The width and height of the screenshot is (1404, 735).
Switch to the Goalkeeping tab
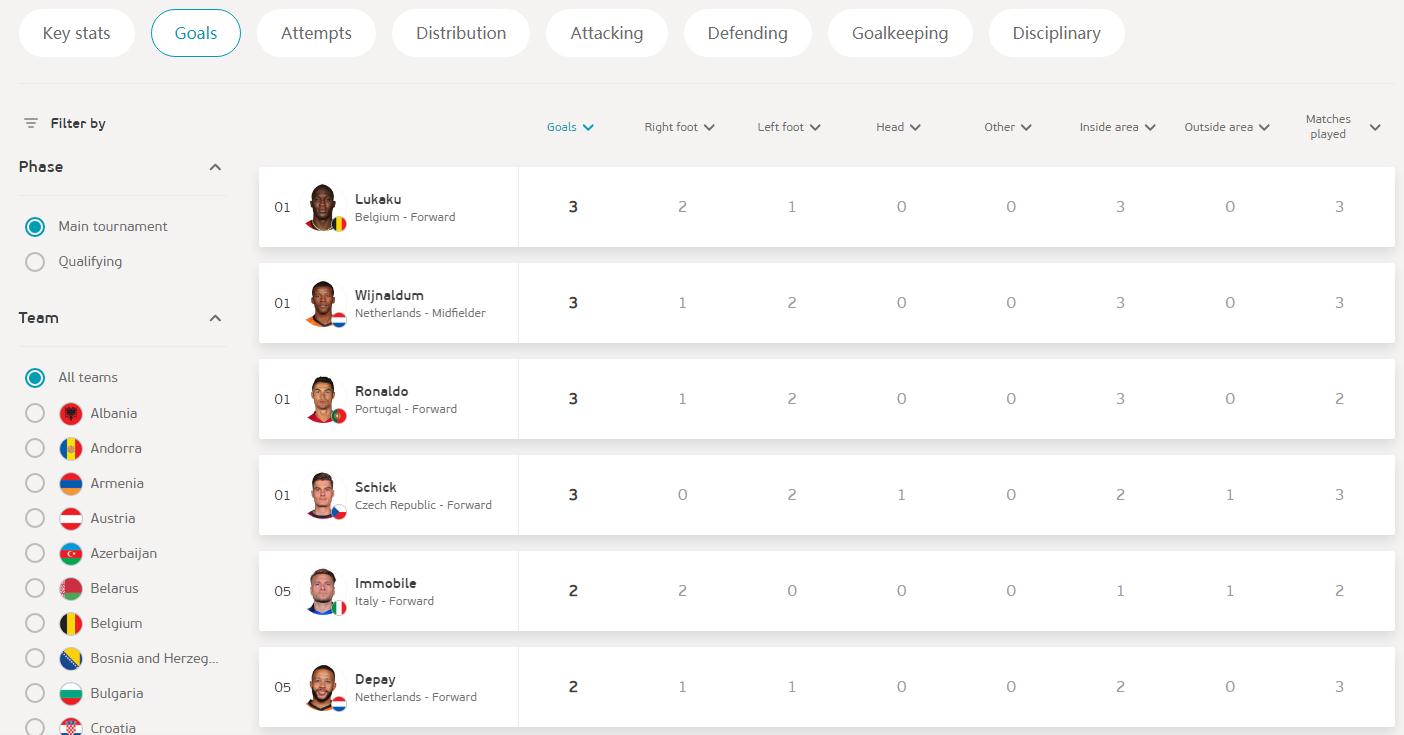(900, 33)
